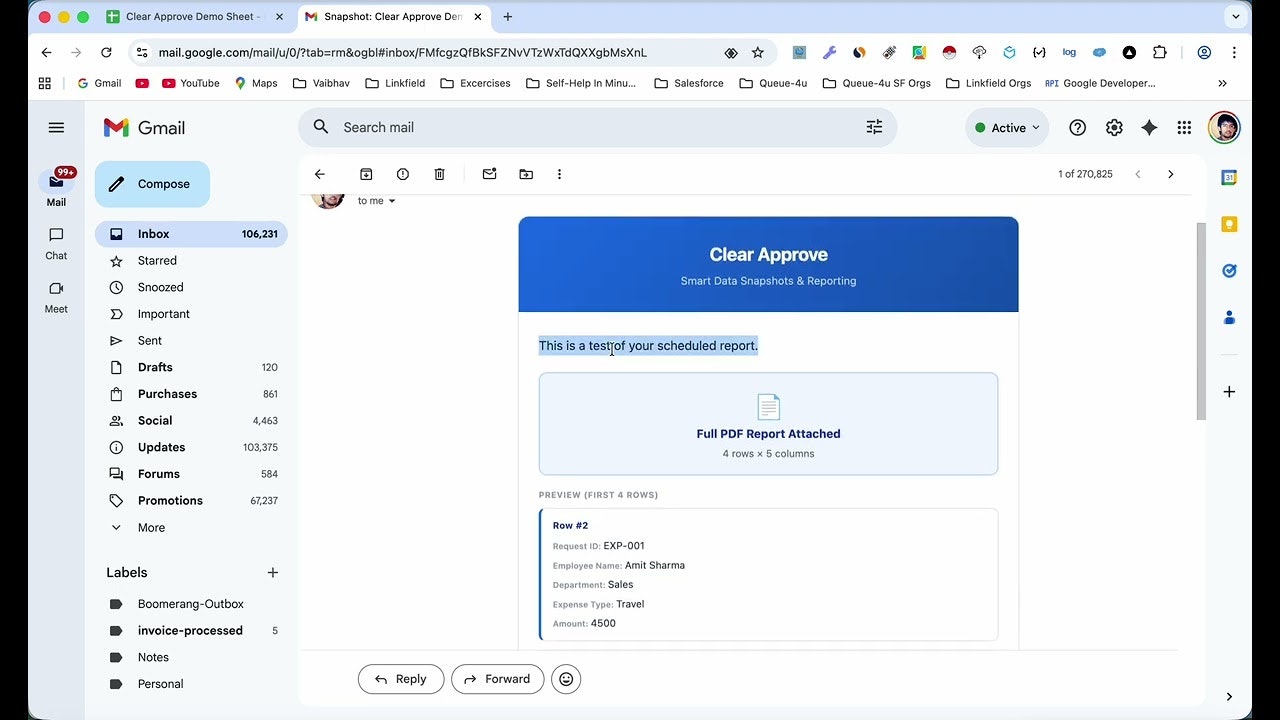Create a new label with the plus icon
Viewport: 1280px width, 720px height.
pyautogui.click(x=272, y=572)
